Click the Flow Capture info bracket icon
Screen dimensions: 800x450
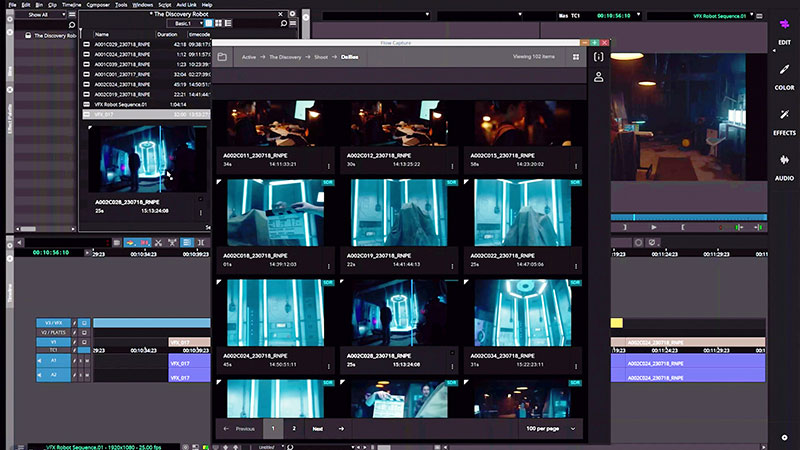pyautogui.click(x=598, y=57)
